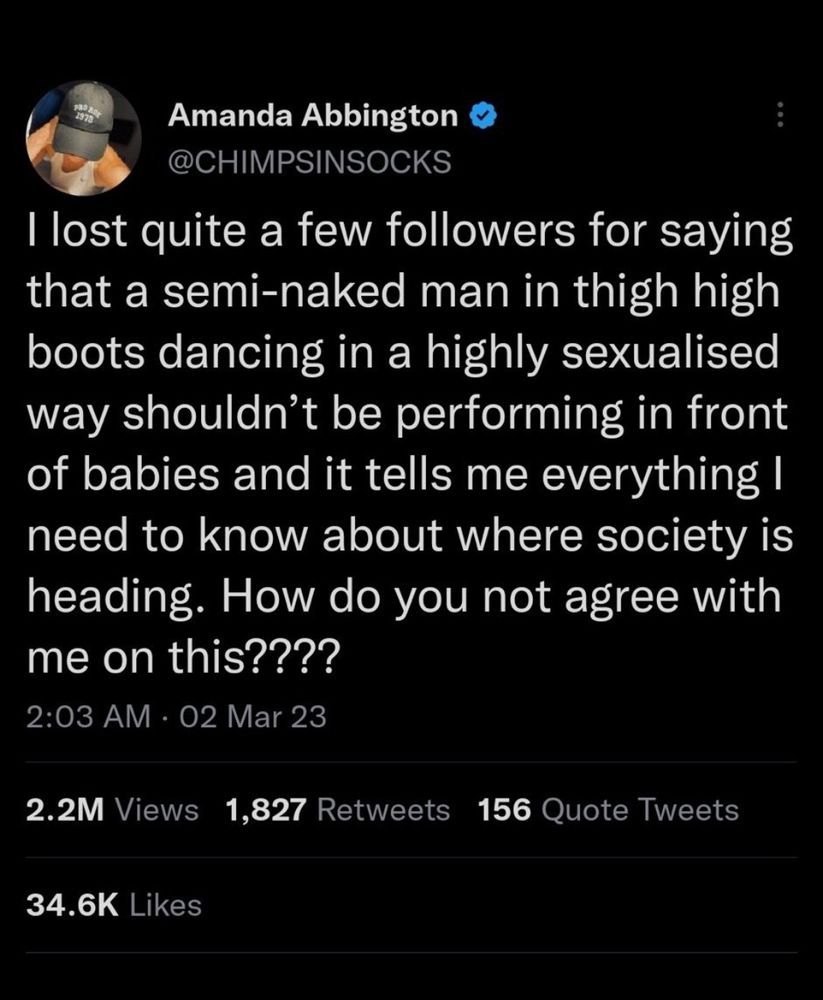The height and width of the screenshot is (1000, 823).
Task: Open the Quote Tweets list label
Action: 639,810
